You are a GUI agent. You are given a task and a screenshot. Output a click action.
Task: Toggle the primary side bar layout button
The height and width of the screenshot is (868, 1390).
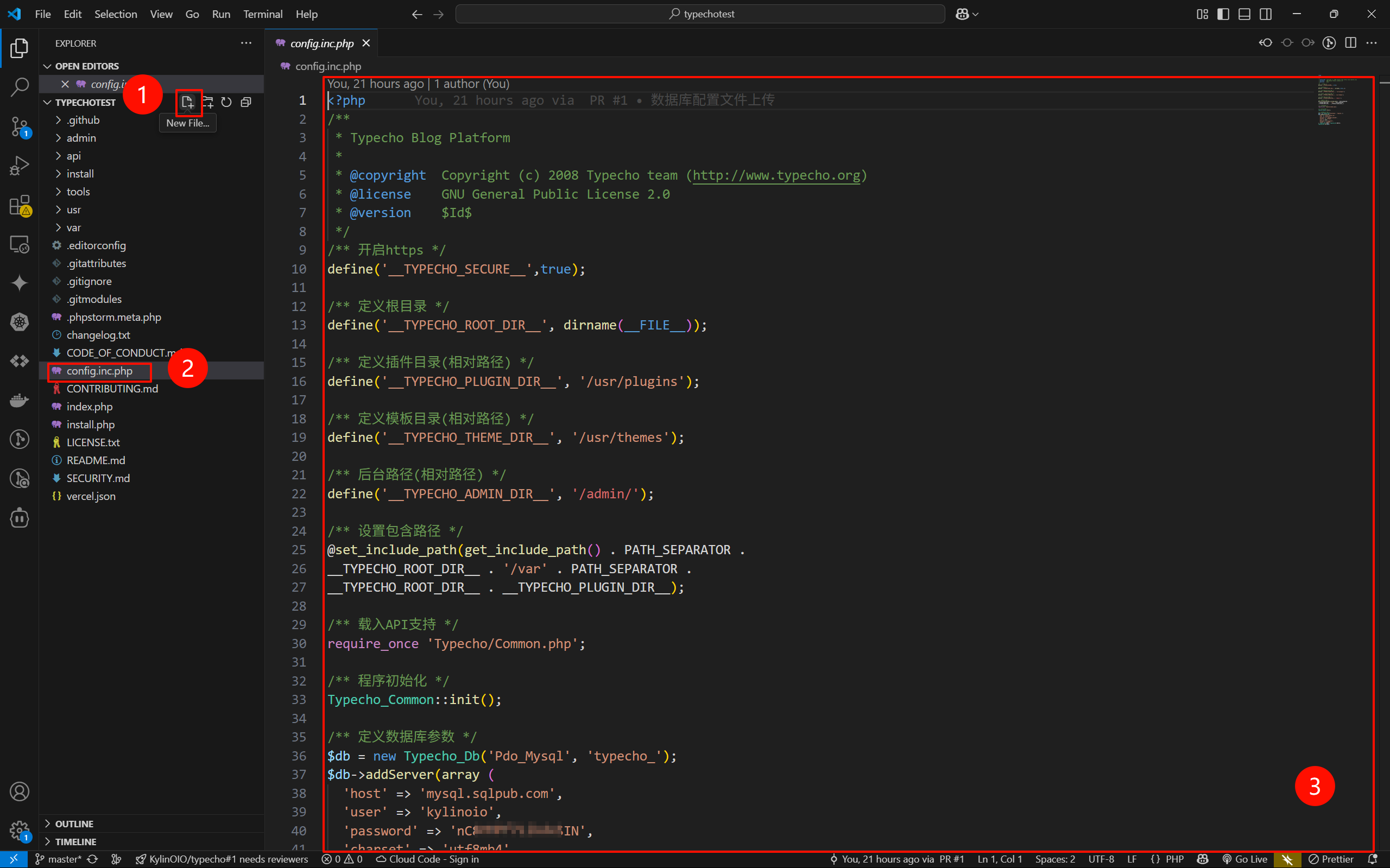point(1223,14)
